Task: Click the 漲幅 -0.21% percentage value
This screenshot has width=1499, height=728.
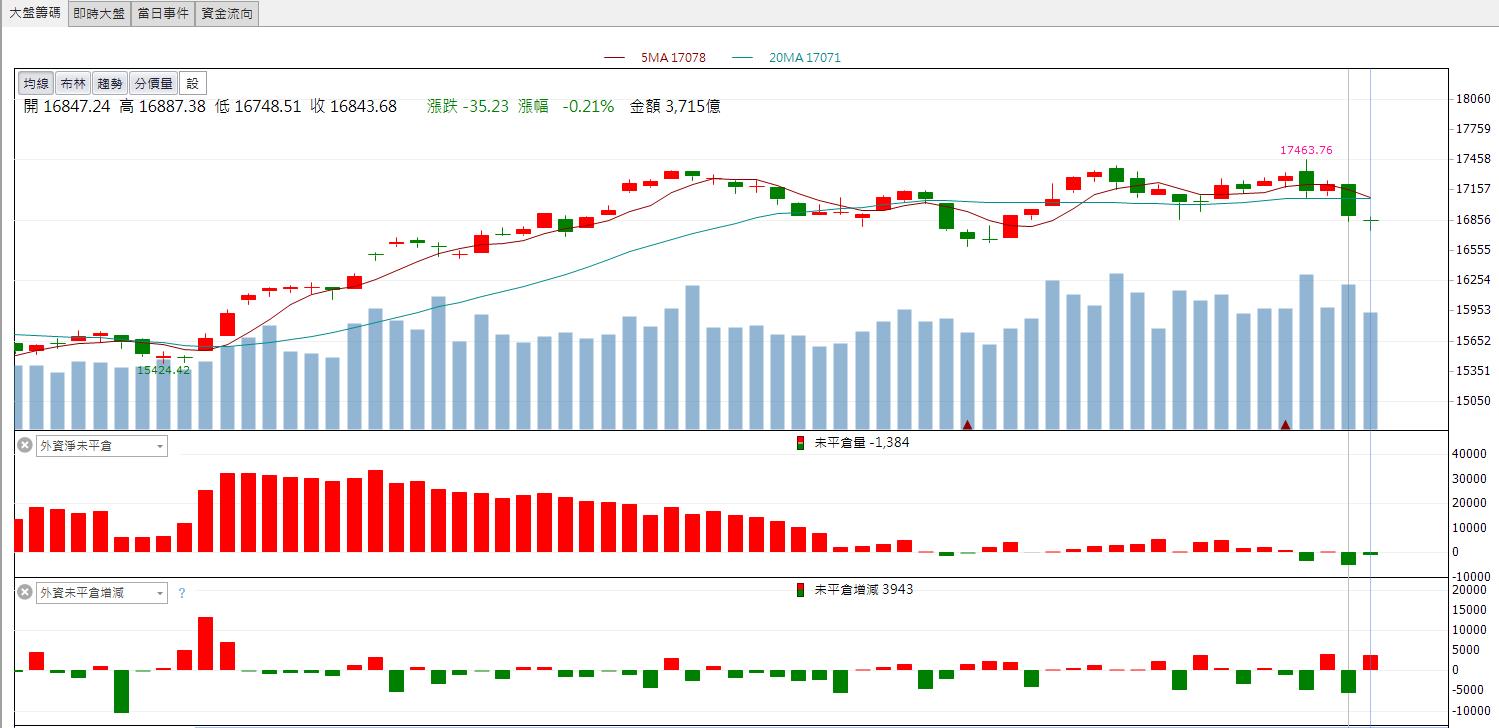Action: pos(566,106)
